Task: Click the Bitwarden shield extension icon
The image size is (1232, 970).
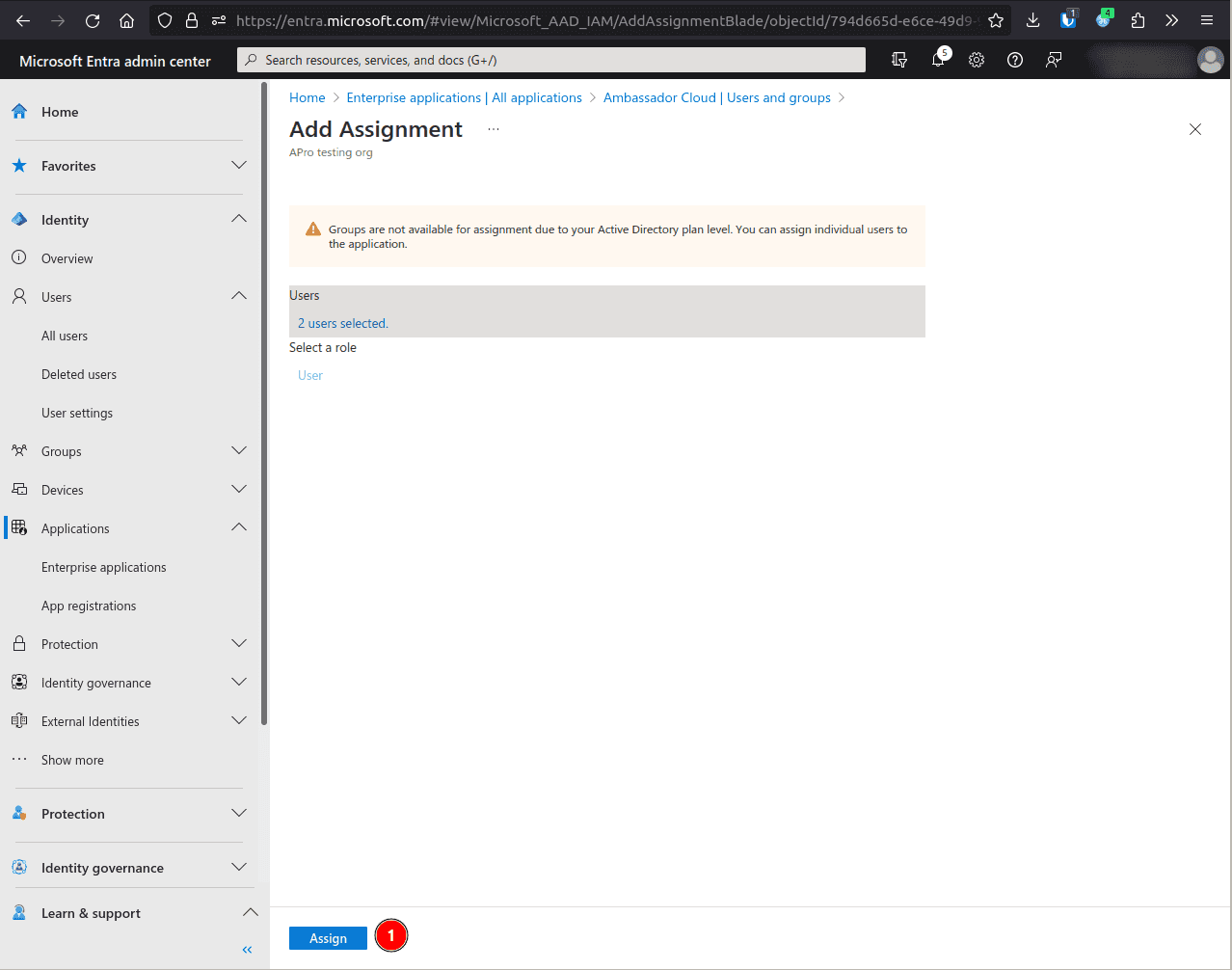Action: coord(1068,19)
